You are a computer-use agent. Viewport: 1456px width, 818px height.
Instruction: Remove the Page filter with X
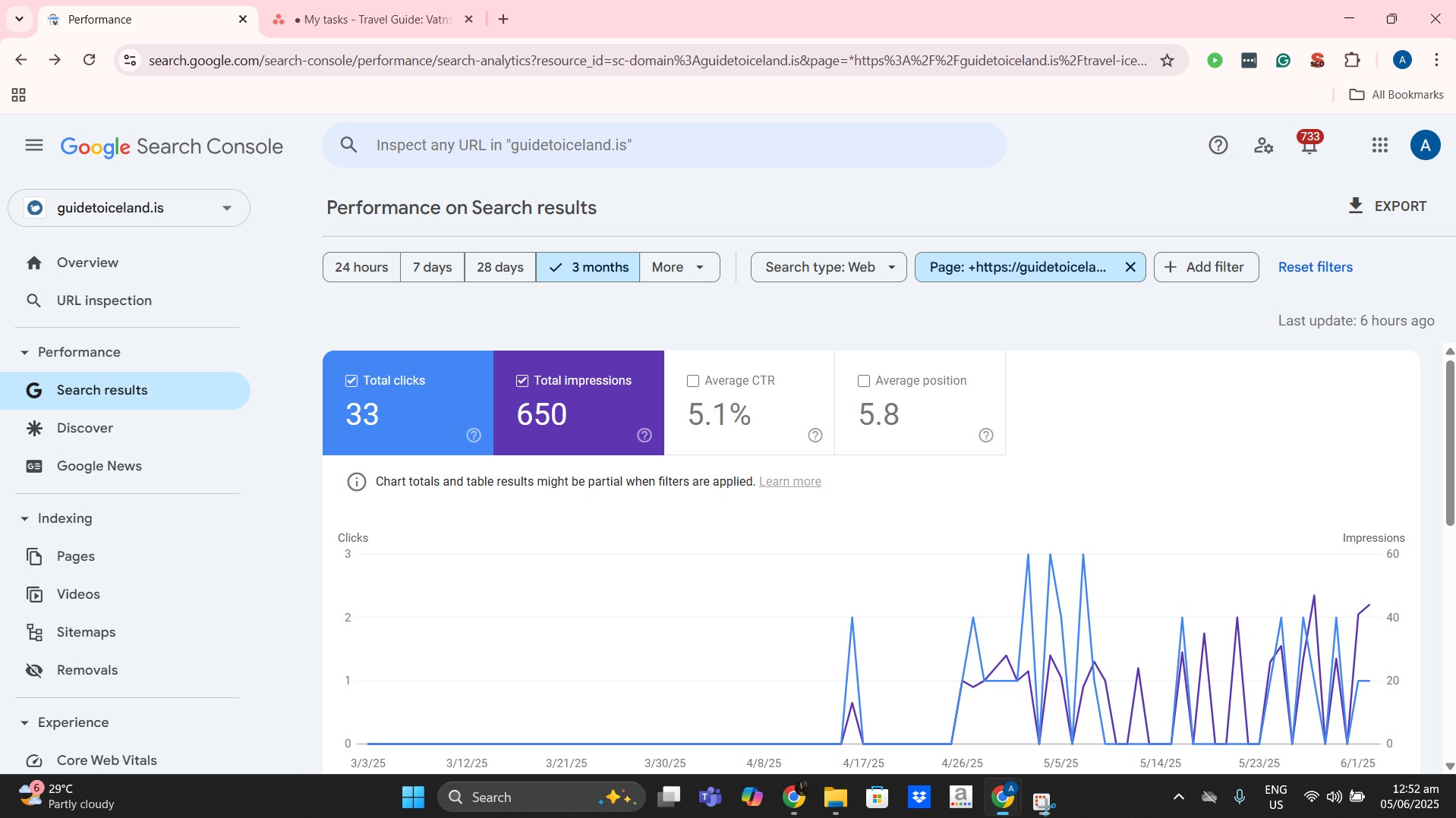[1130, 267]
